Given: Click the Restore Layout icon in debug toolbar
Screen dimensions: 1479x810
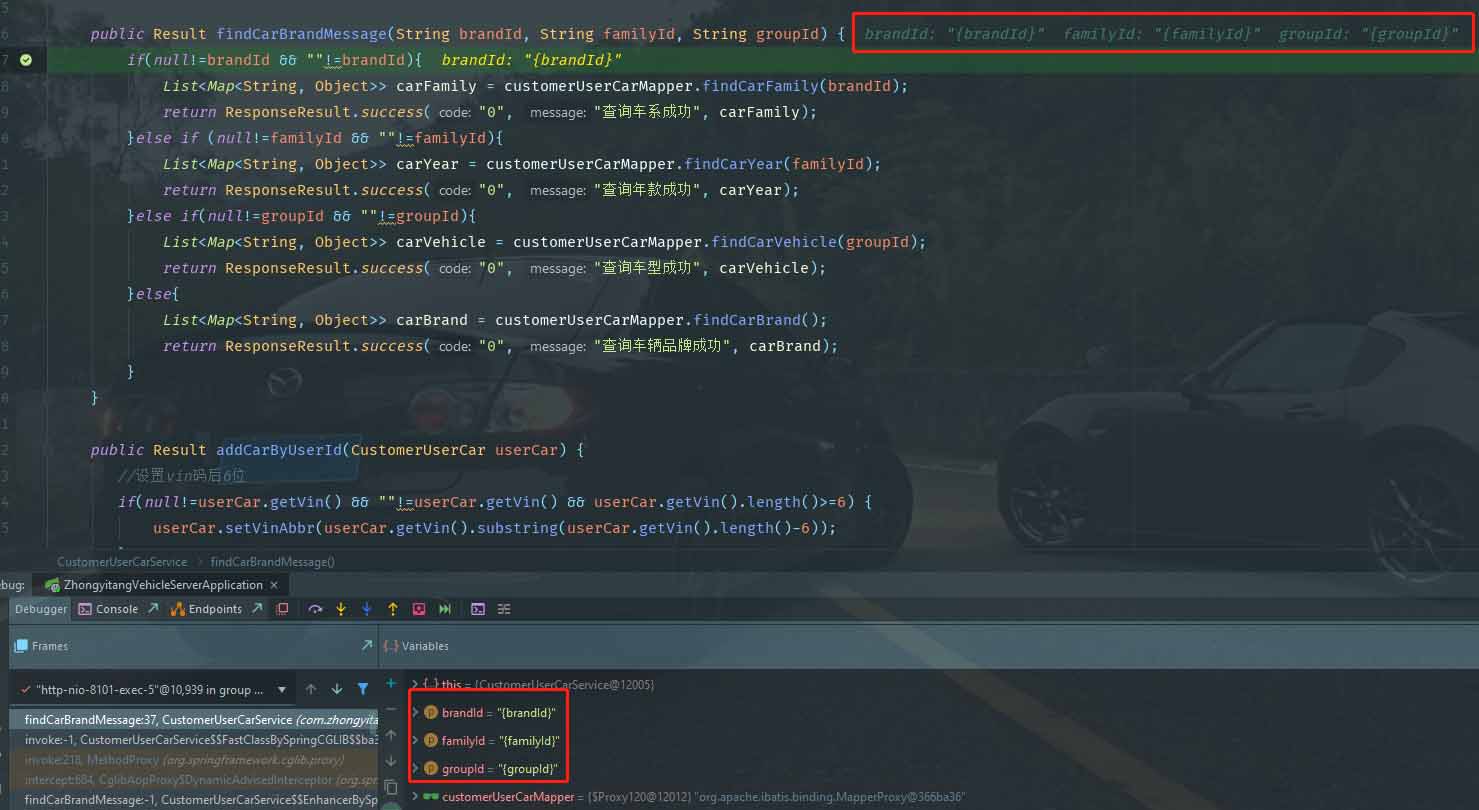Looking at the screenshot, I should point(282,609).
